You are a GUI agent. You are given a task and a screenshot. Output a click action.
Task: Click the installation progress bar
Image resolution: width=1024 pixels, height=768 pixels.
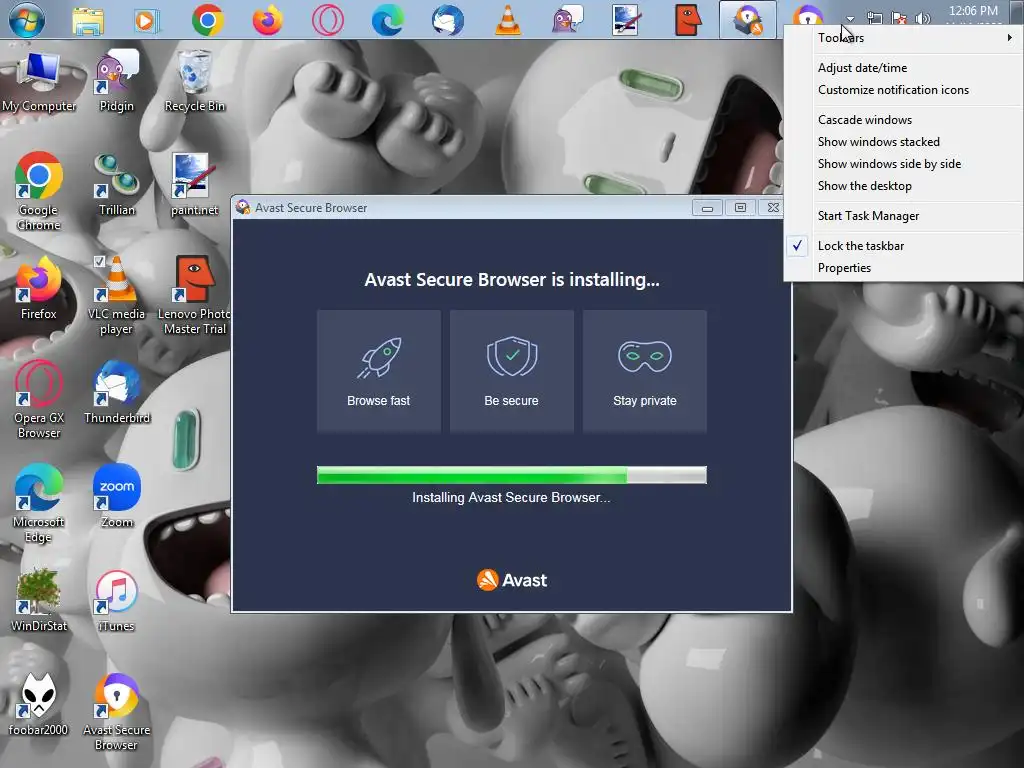pyautogui.click(x=511, y=475)
